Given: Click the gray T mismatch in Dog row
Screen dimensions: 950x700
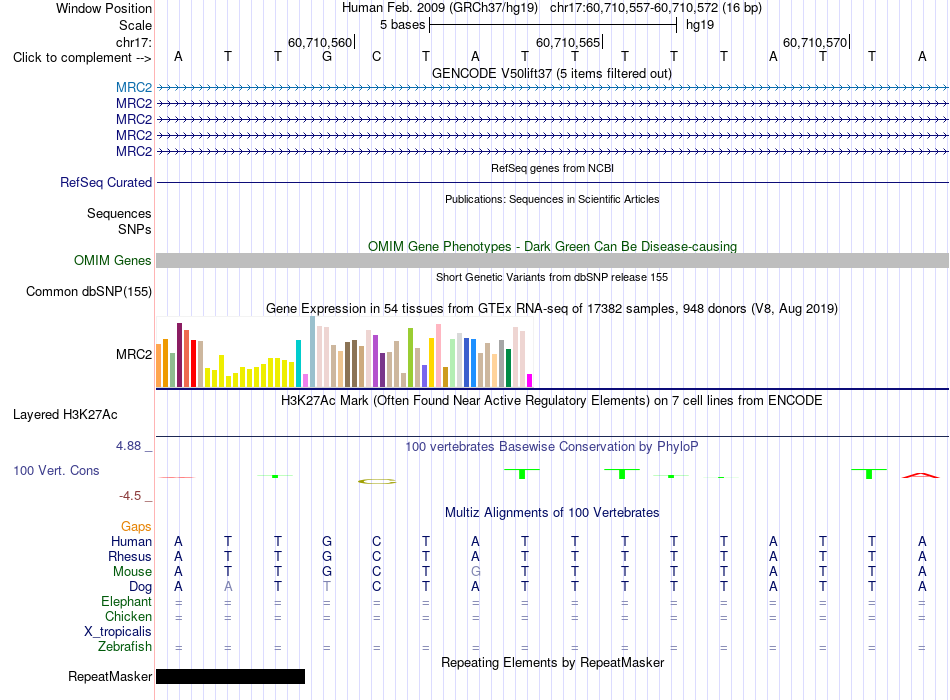Looking at the screenshot, I should (327, 587).
